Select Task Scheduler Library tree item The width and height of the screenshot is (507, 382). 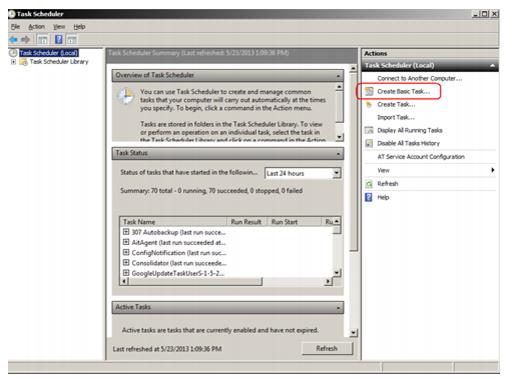(59, 62)
